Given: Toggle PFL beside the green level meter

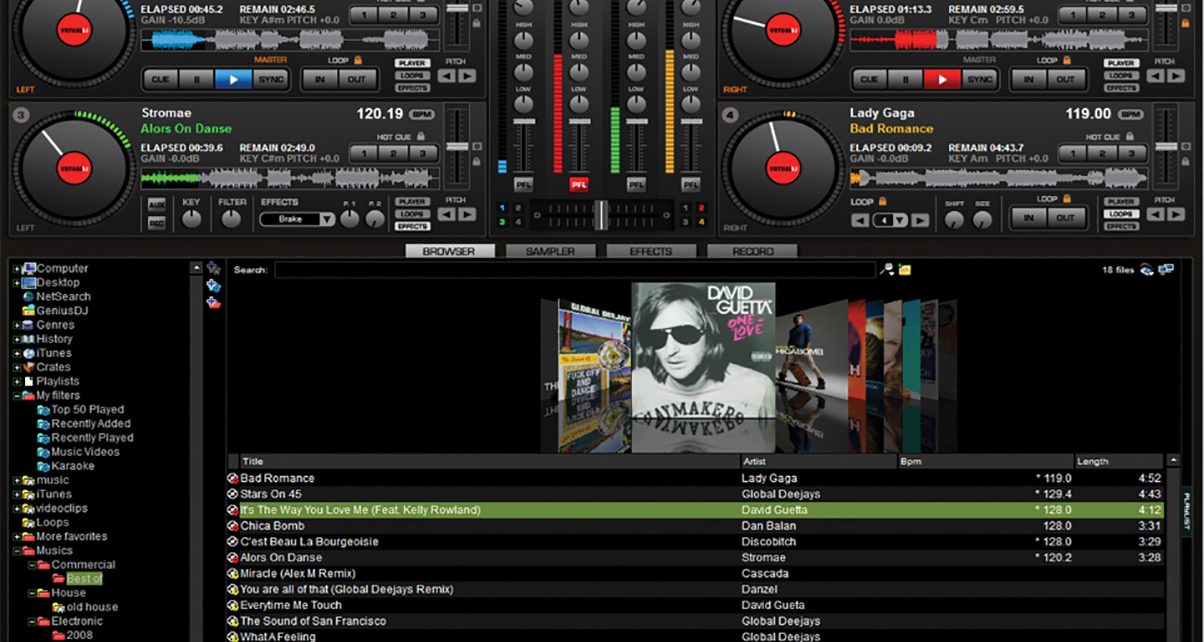Looking at the screenshot, I should click(x=636, y=184).
